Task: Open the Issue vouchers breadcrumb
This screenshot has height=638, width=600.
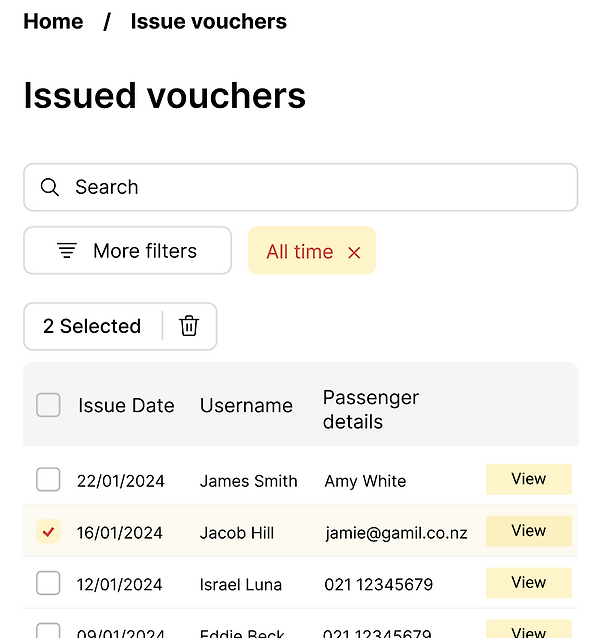Action: point(208,21)
